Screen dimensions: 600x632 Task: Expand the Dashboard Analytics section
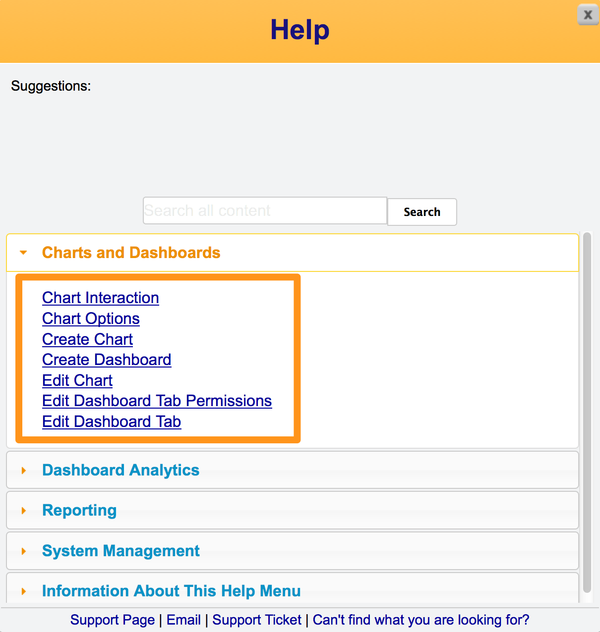[x=121, y=470]
